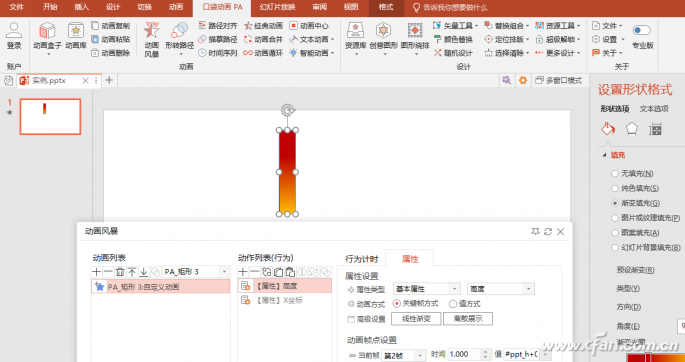Image resolution: width=685 pixels, height=362 pixels.
Task: Open the Effects pentagon tab in format pane
Action: pos(632,129)
